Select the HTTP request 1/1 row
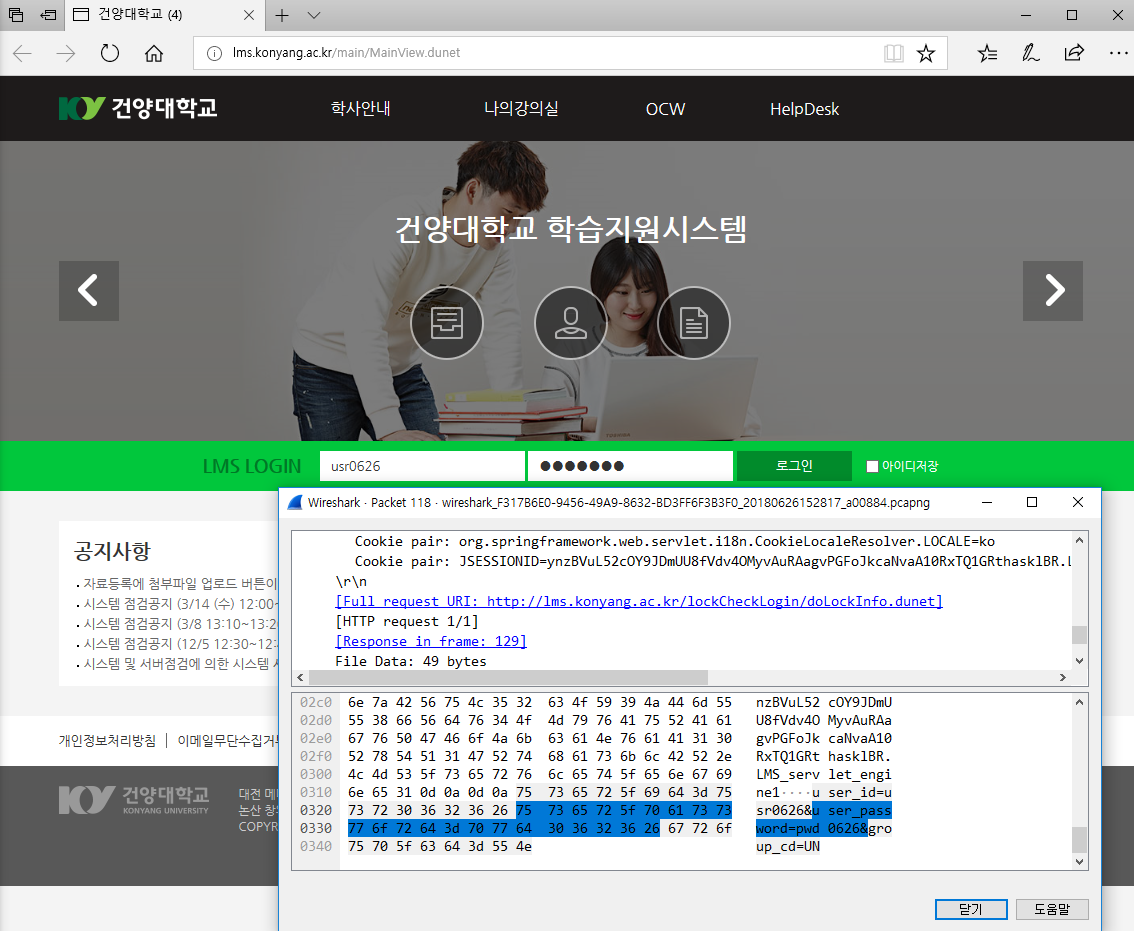The image size is (1134, 931). pyautogui.click(x=407, y=621)
